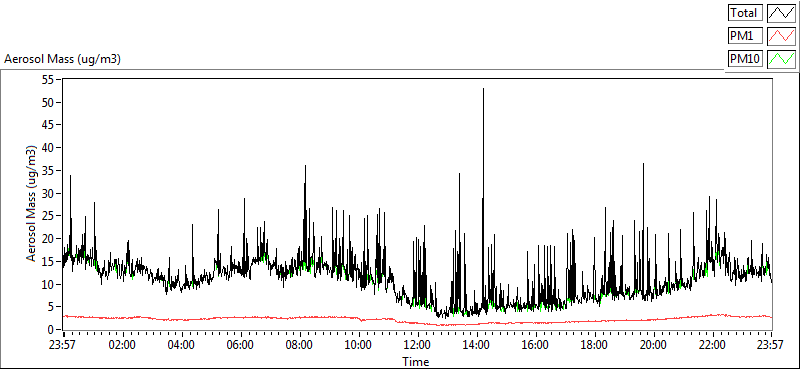Select the Total legend label
Image resolution: width=800 pixels, height=369 pixels.
pos(745,13)
